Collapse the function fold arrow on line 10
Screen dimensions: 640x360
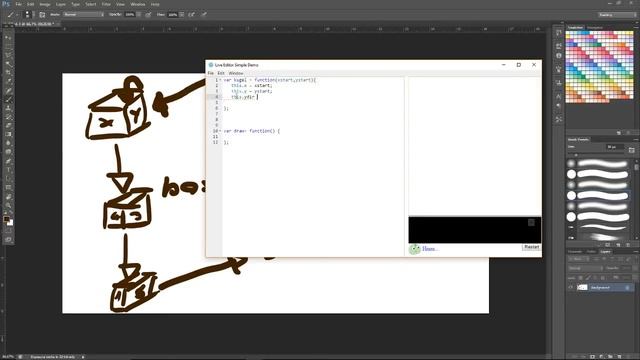click(220, 131)
